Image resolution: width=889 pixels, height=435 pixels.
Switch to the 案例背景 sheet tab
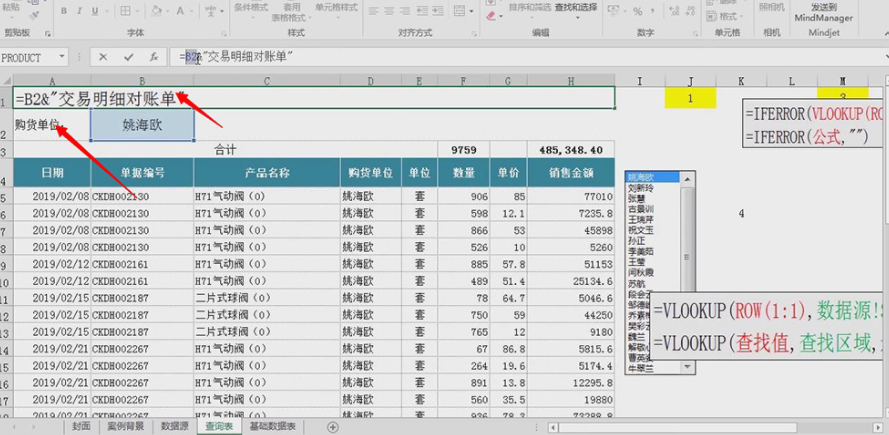tap(125, 426)
